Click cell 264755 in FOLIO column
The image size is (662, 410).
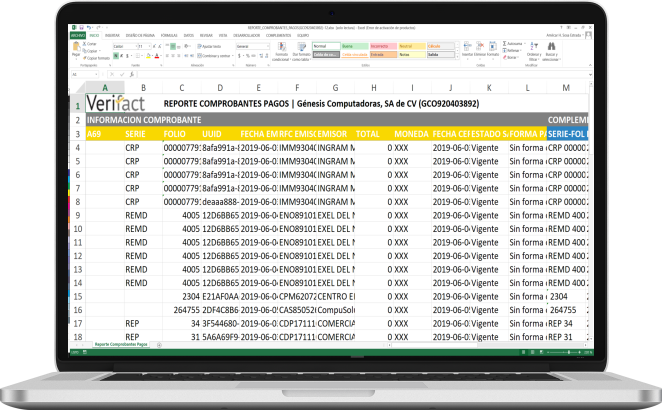[182, 310]
